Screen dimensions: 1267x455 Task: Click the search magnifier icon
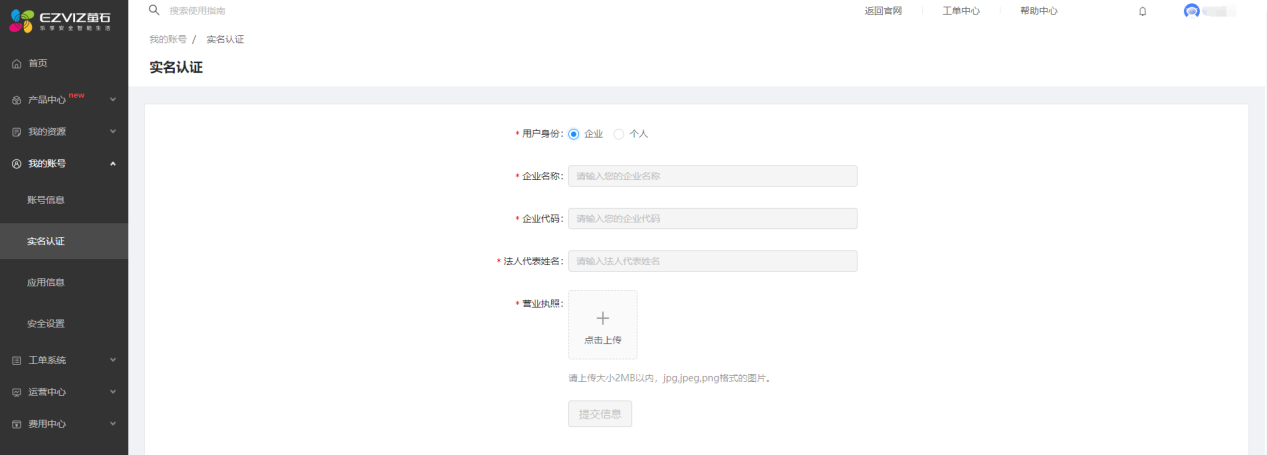point(154,10)
